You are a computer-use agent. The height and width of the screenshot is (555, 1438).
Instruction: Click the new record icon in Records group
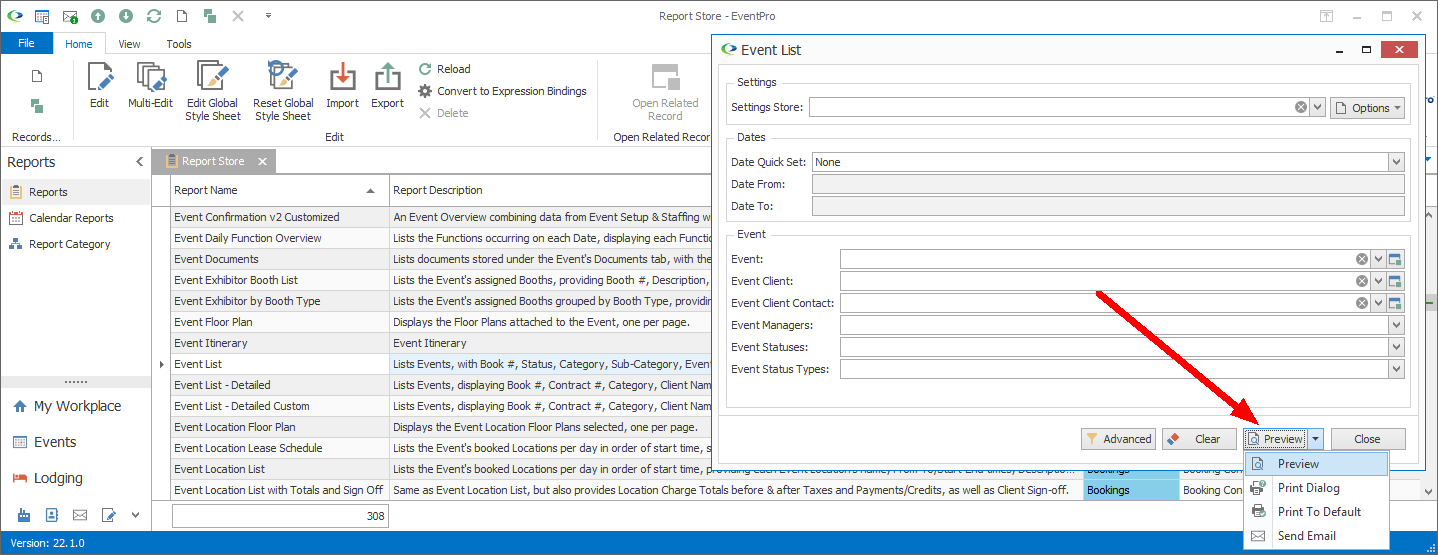37,76
